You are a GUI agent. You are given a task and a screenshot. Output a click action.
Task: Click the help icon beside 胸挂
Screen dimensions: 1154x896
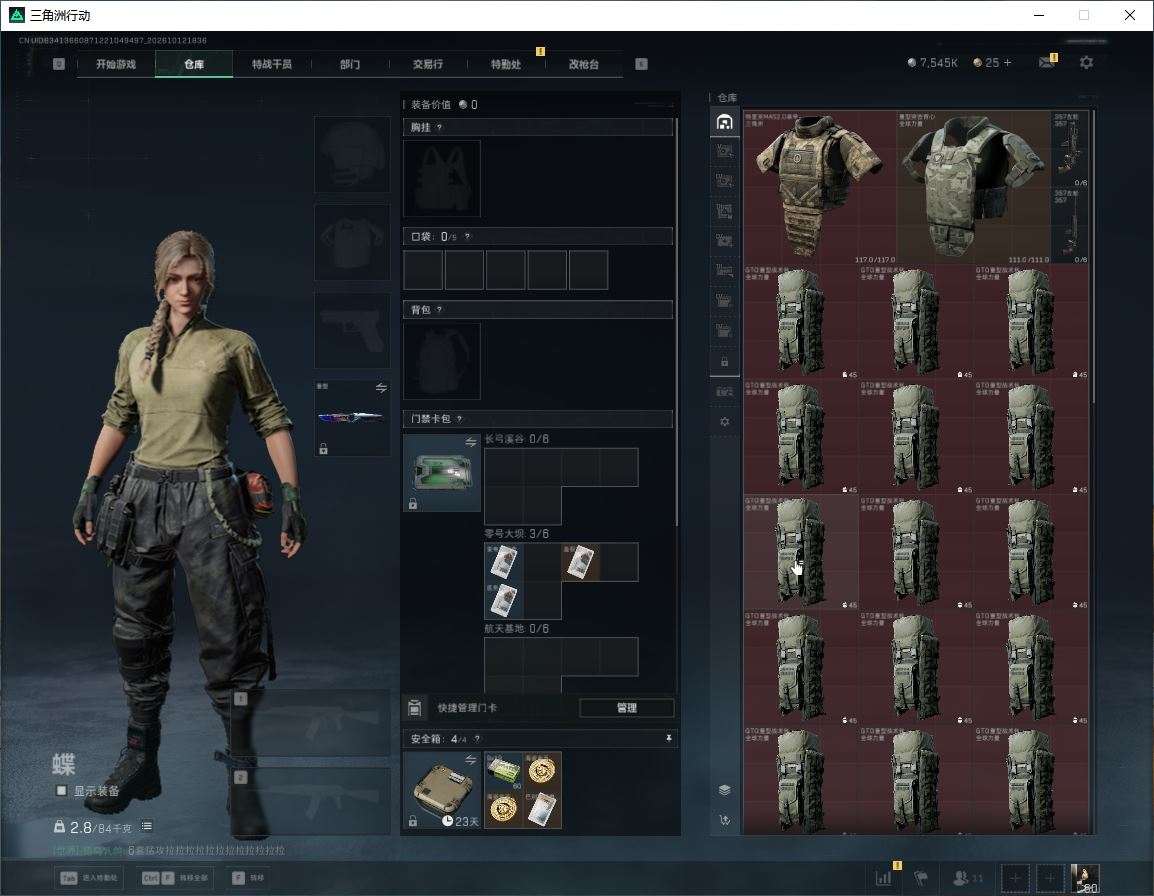(439, 127)
